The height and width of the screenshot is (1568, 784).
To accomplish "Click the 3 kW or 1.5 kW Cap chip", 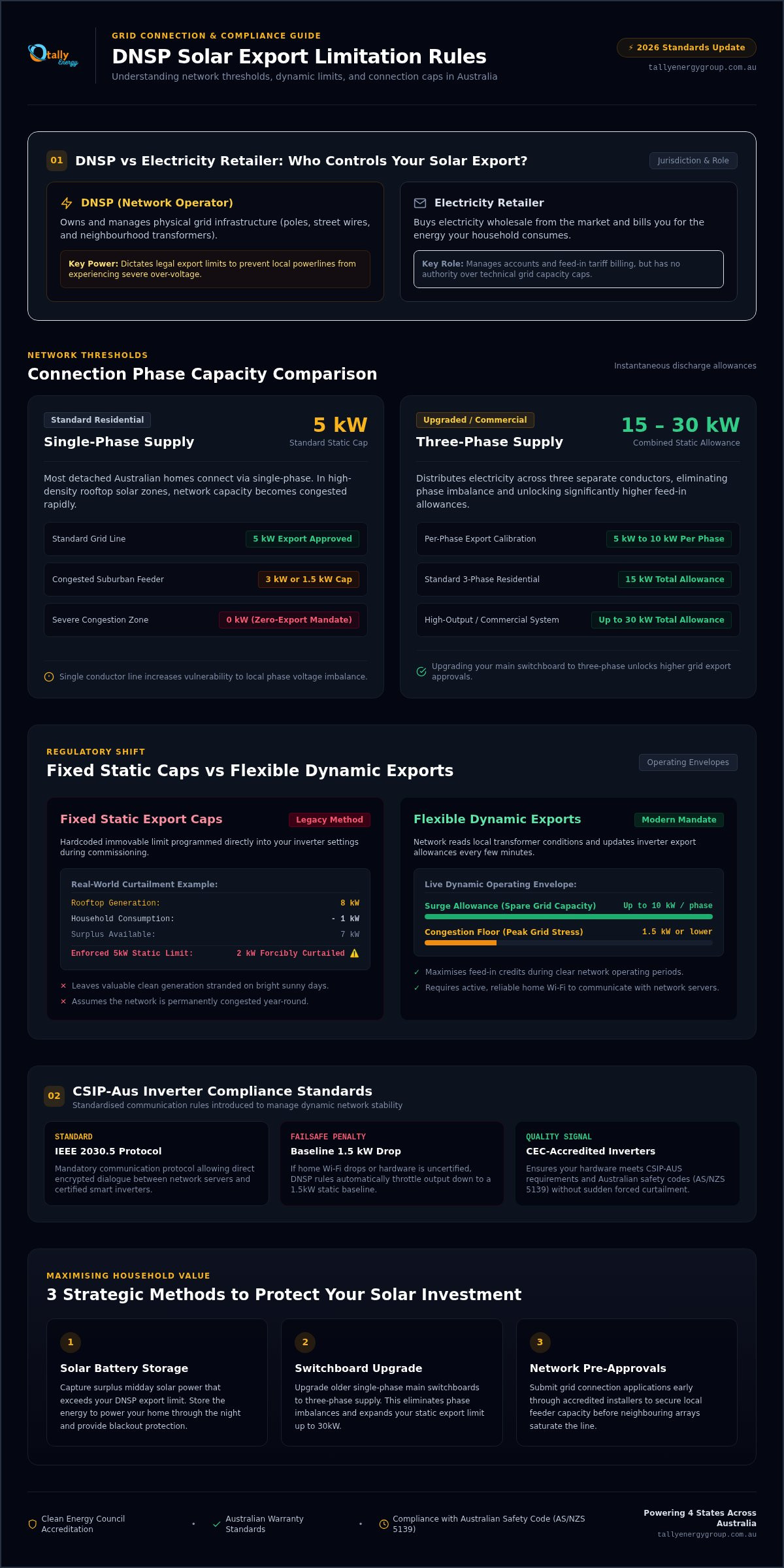I will [x=308, y=580].
